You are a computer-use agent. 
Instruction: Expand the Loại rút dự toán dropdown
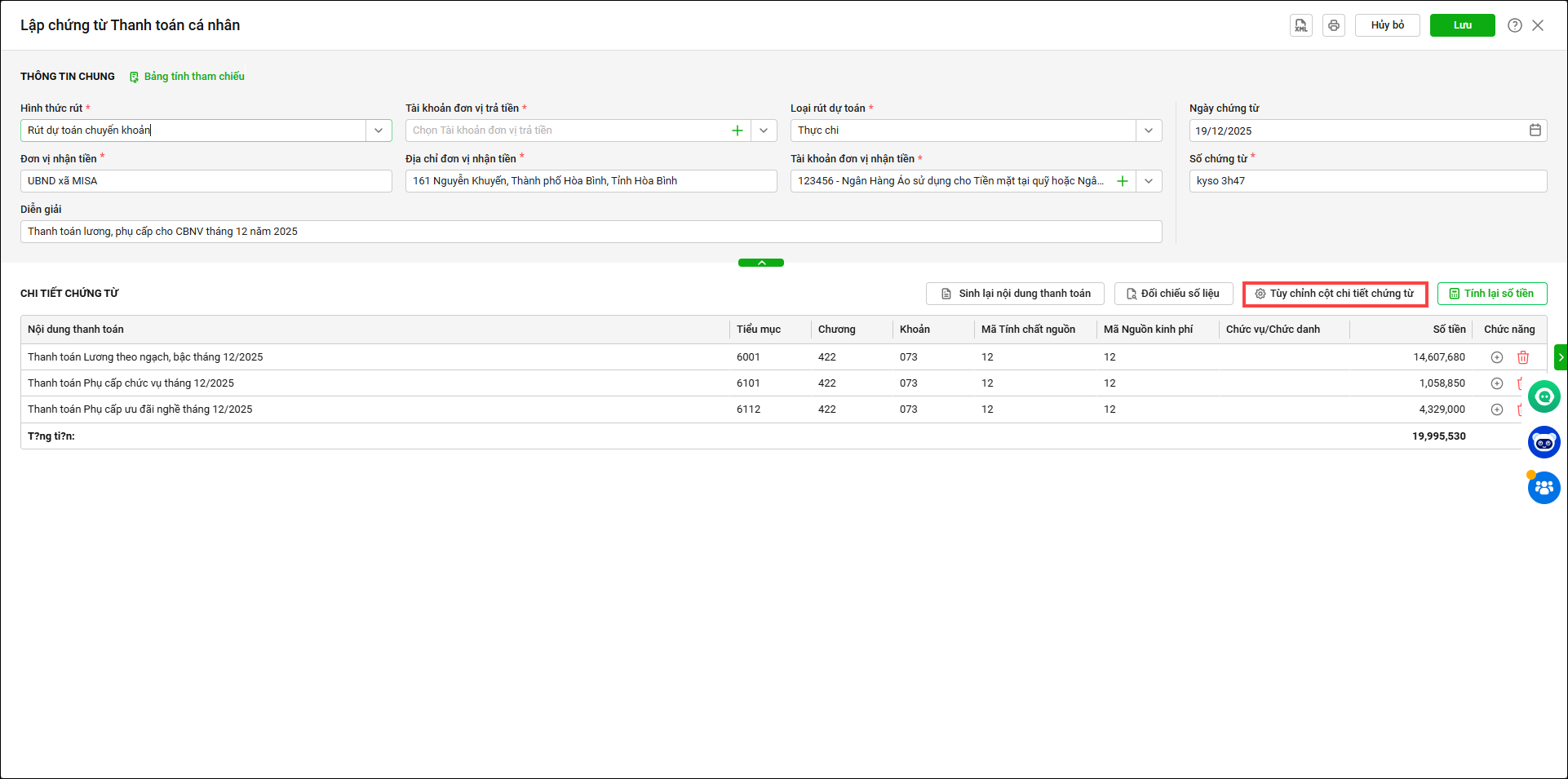[x=1148, y=131]
